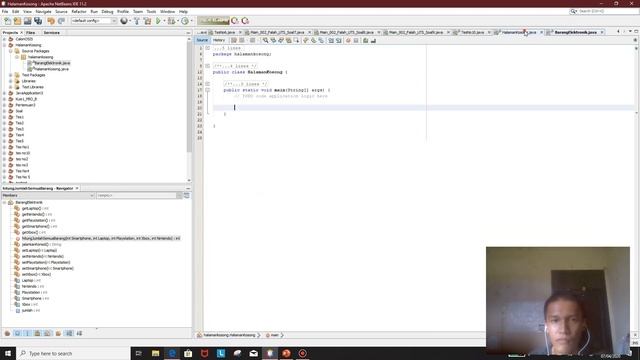Image resolution: width=640 pixels, height=360 pixels.
Task: Open Microsoft Edge from taskbar
Action: 172,353
